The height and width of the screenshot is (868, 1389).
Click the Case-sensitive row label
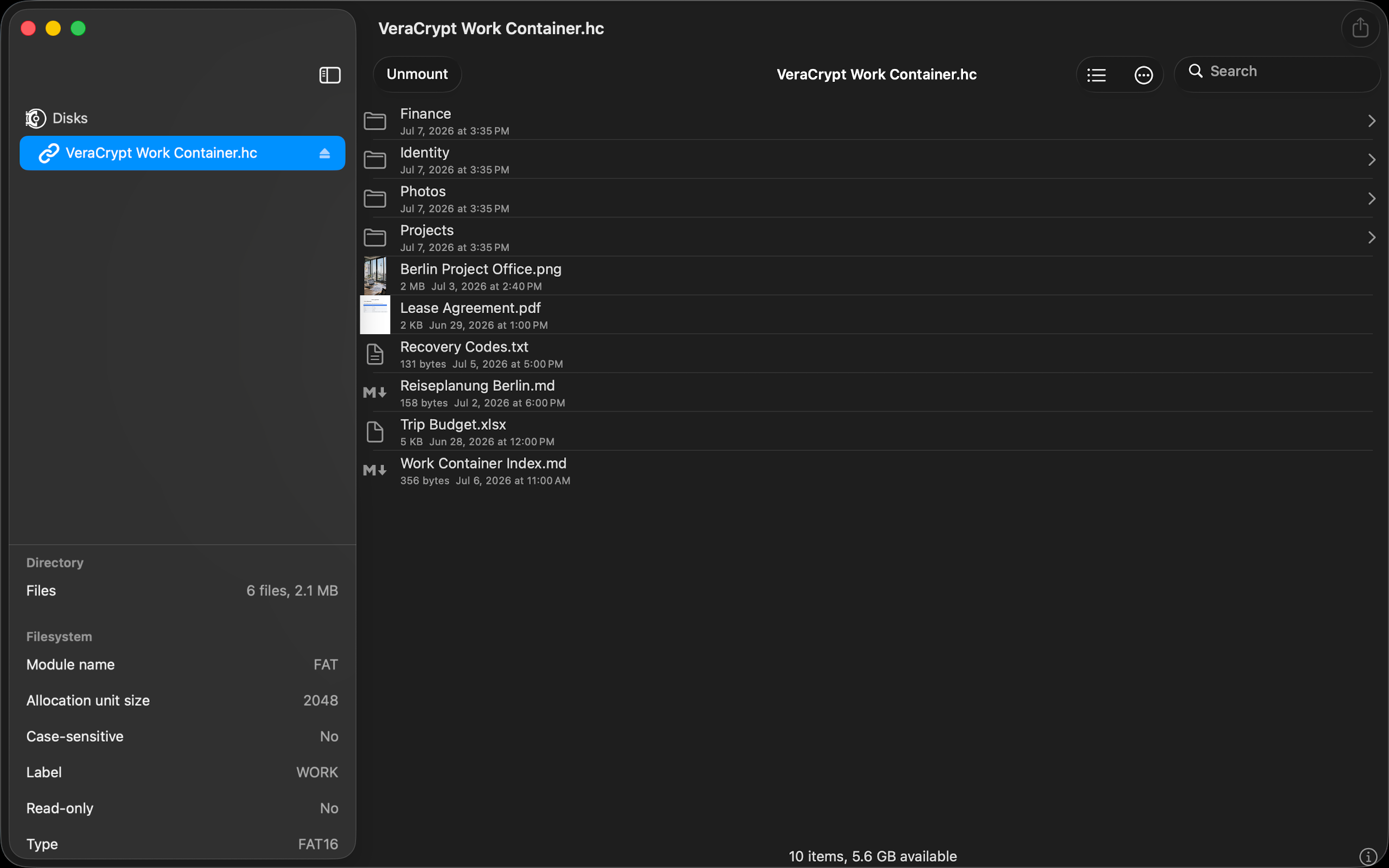pos(75,737)
